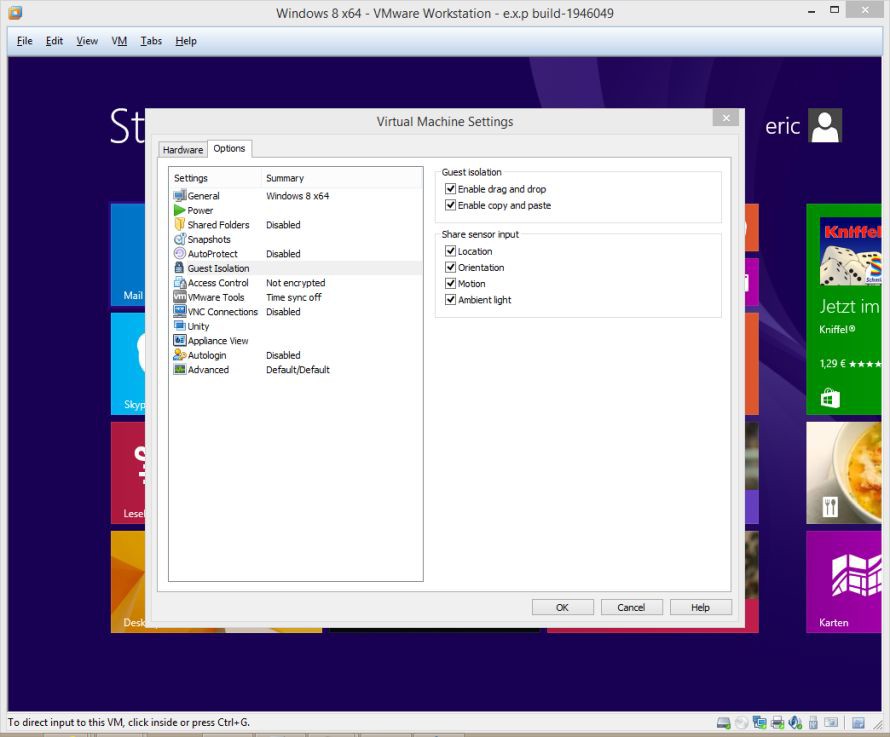Click the message log icon in status bar
The height and width of the screenshot is (737, 890).
tap(858, 723)
